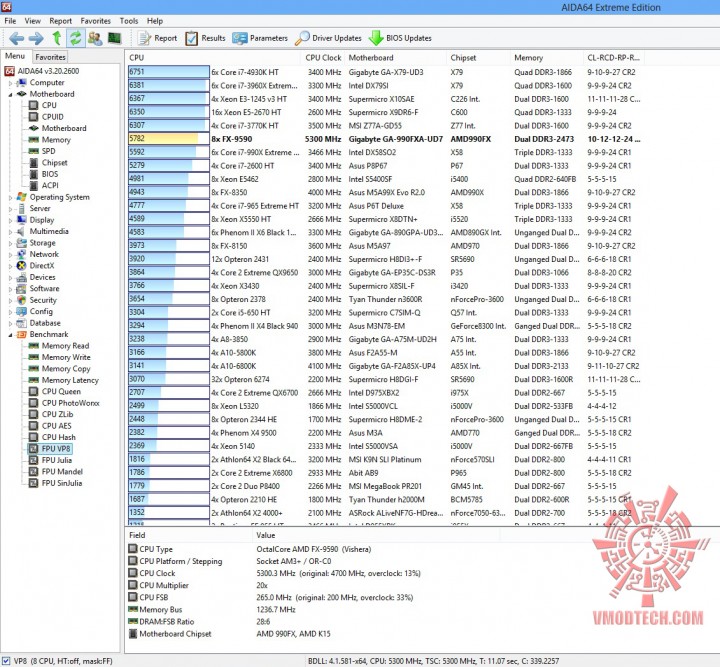Viewport: 720px width, 667px height.
Task: Expand the Display tree node
Action: 11,220
